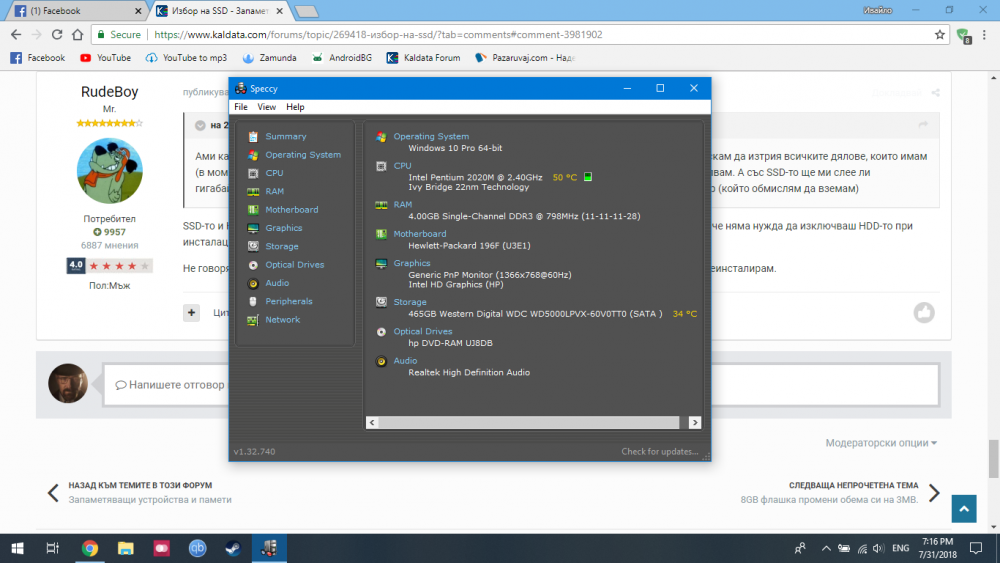Open the Zamunda bookmark
Viewport: 1000px width, 563px height.
click(269, 57)
